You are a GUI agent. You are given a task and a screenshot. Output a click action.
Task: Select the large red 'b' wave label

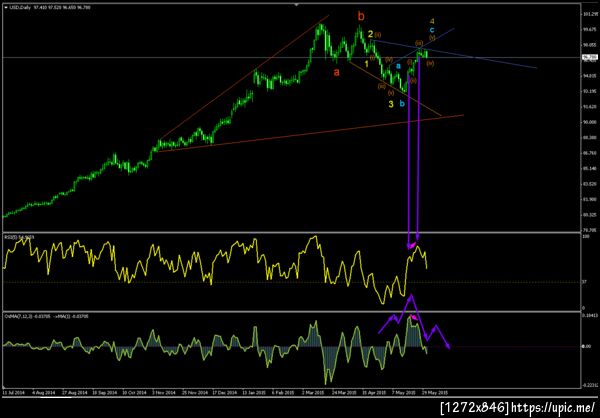tap(361, 16)
